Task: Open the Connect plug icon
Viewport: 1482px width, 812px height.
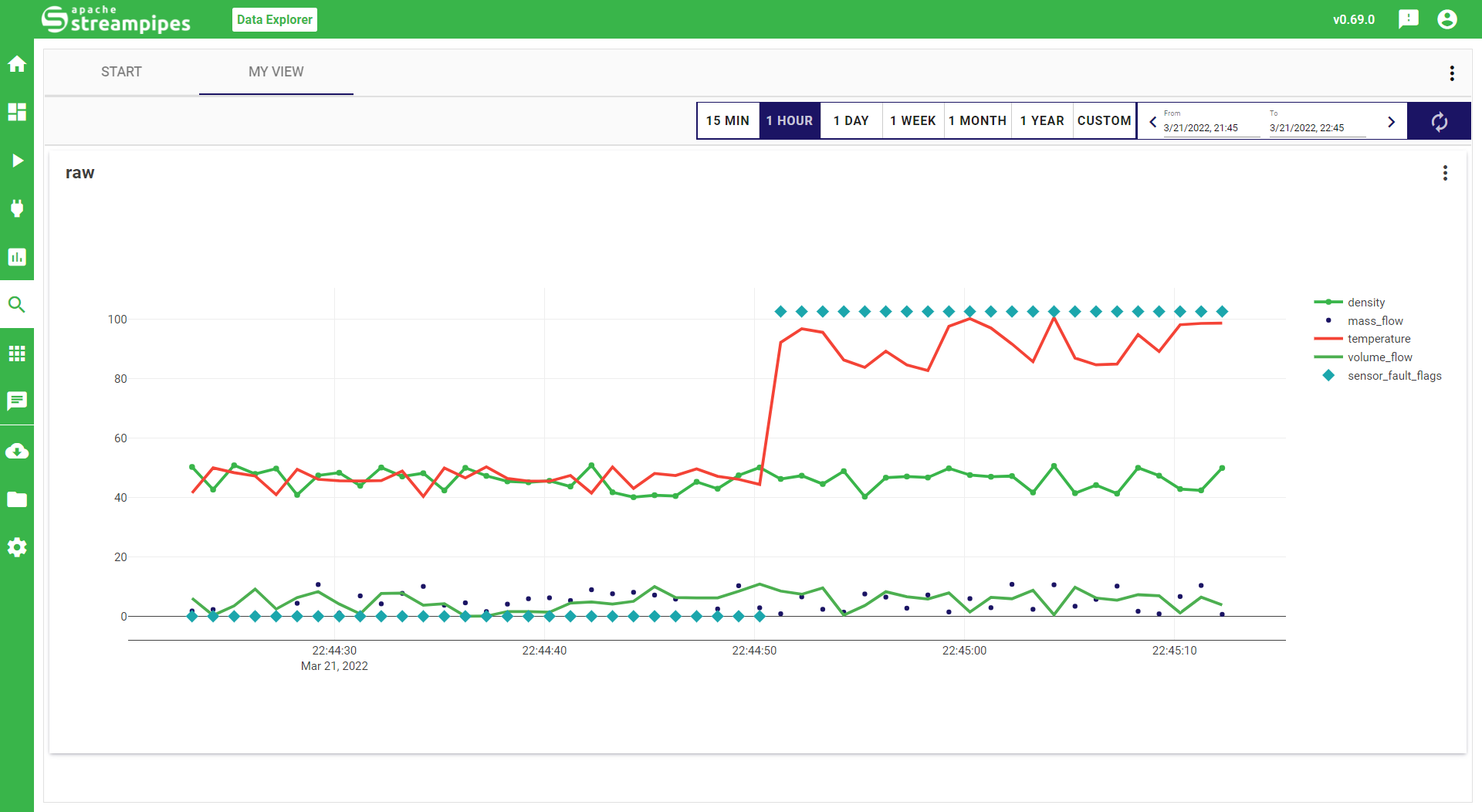Action: pos(17,208)
